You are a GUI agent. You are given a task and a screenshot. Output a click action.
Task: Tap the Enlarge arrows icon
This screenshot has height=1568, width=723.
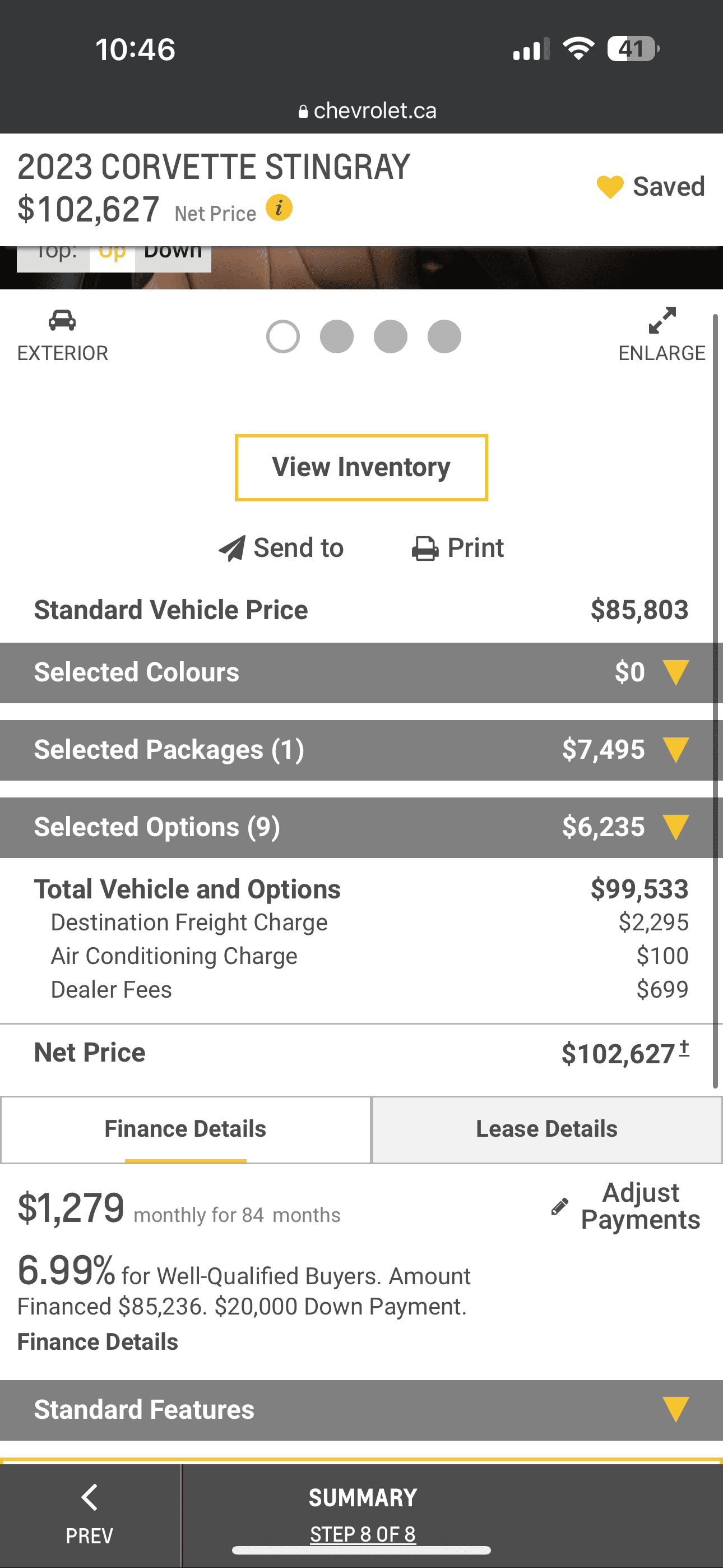(662, 320)
